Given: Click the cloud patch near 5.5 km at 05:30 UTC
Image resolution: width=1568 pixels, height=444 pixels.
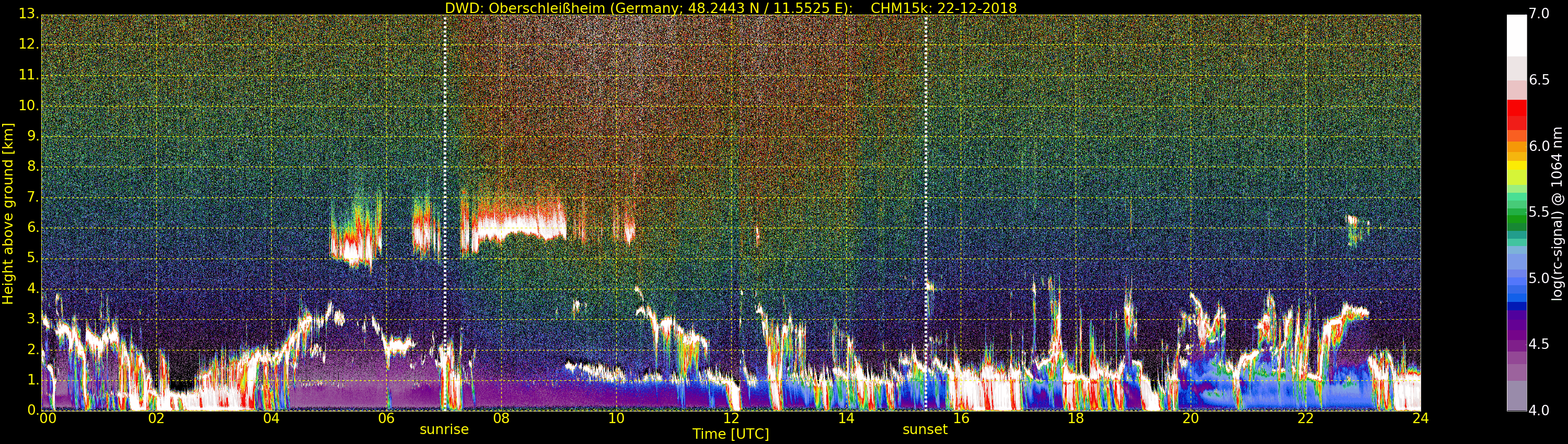Looking at the screenshot, I should 355,238.
